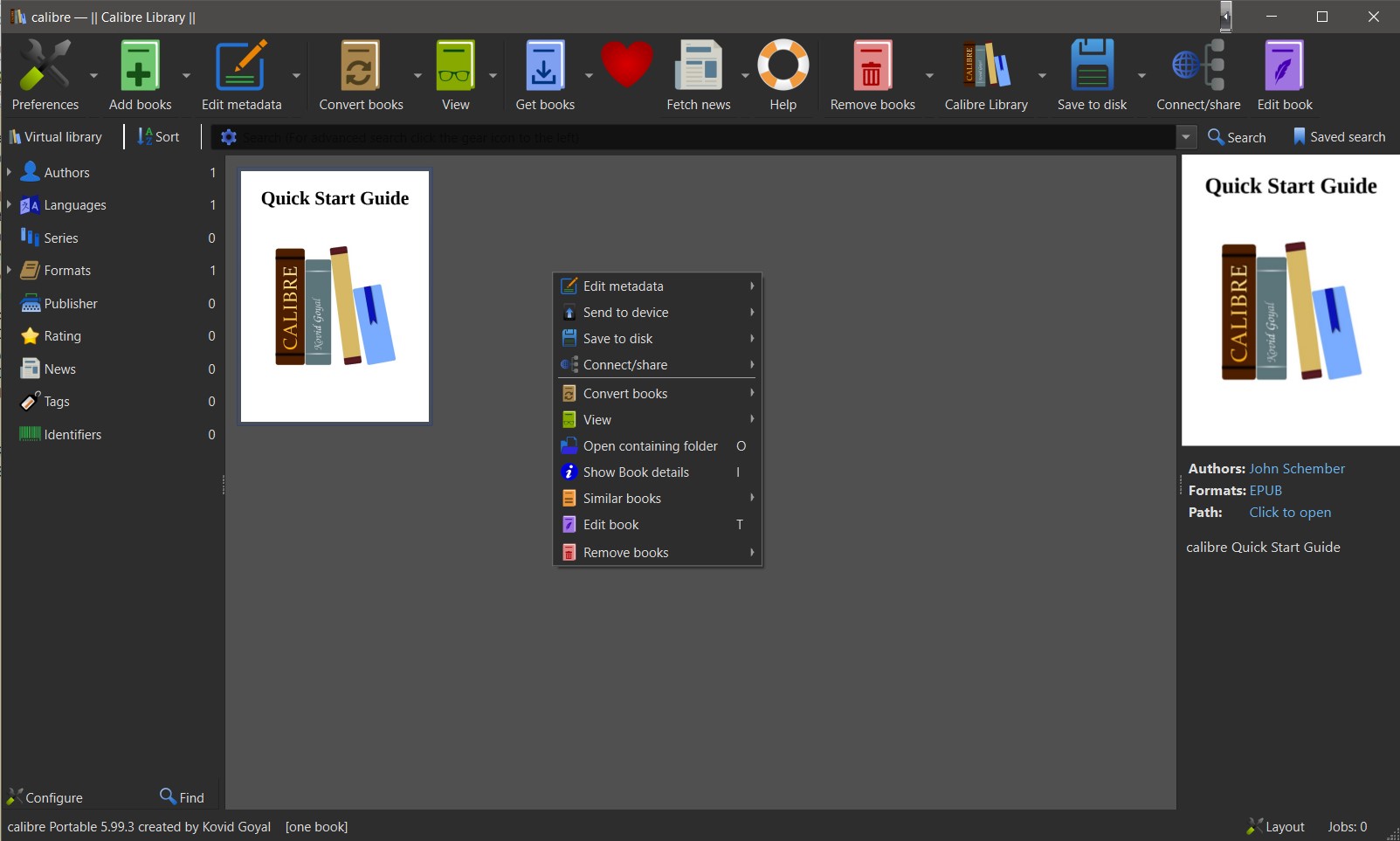Click the Convert books toolbar icon
The image size is (1400, 841).
[360, 65]
